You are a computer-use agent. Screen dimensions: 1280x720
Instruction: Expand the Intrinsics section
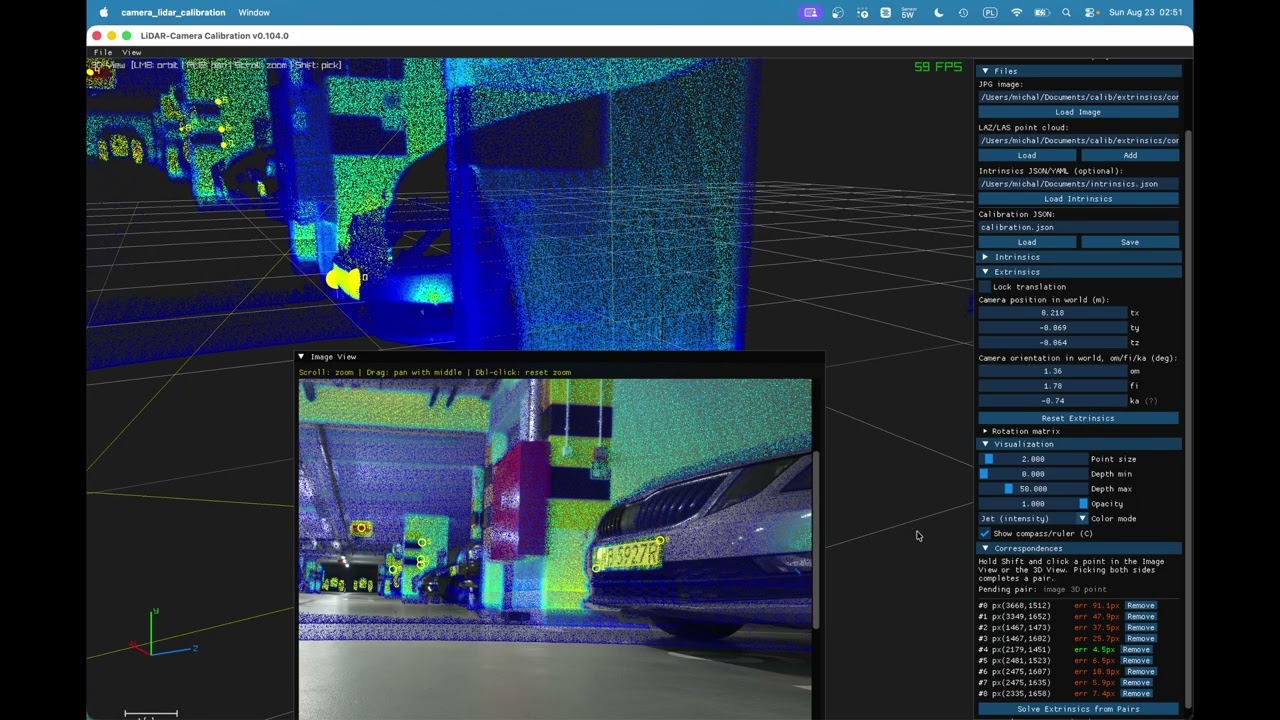(x=985, y=257)
